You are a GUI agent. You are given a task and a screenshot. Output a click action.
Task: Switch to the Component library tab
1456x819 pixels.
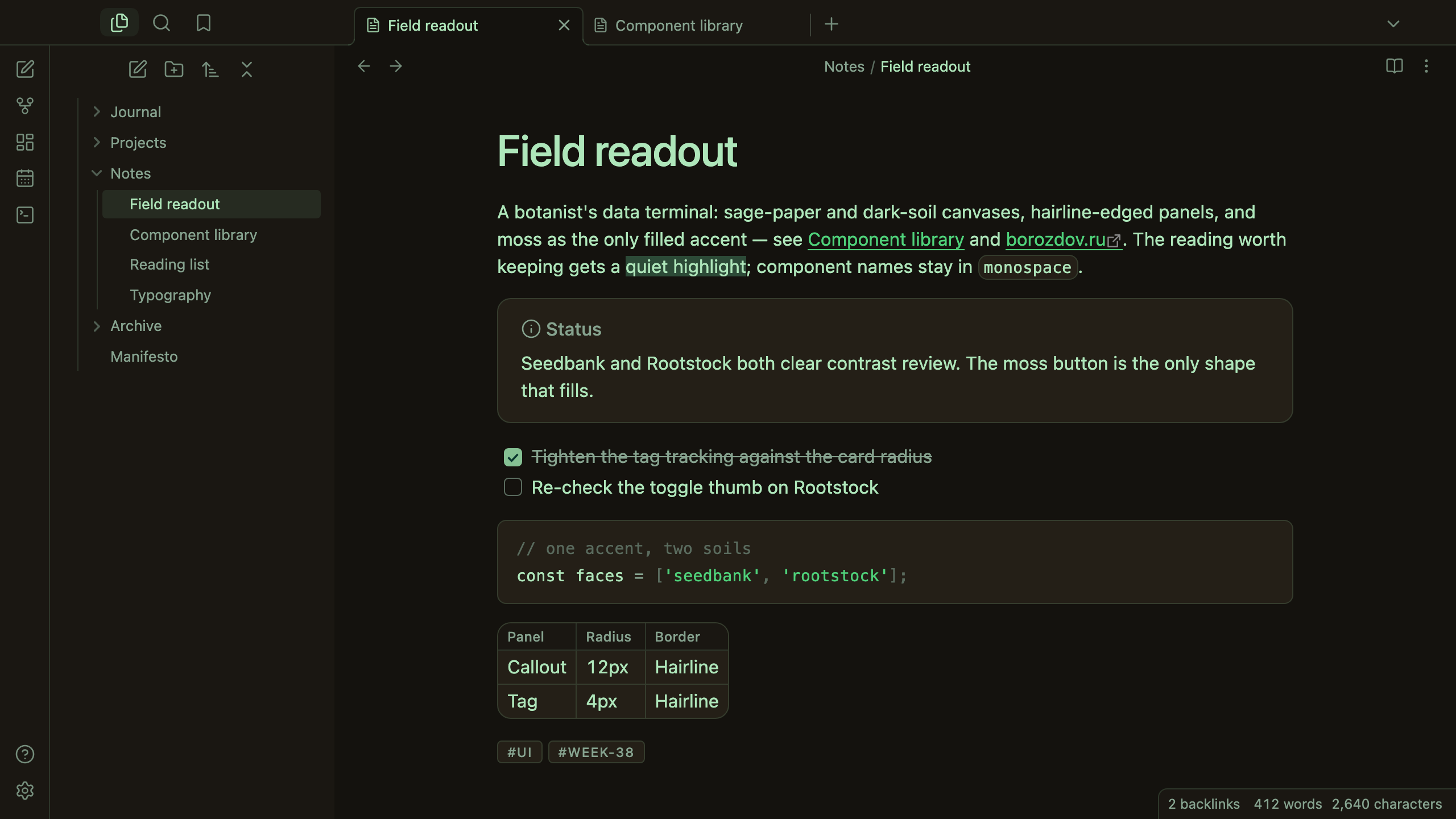[x=696, y=26]
